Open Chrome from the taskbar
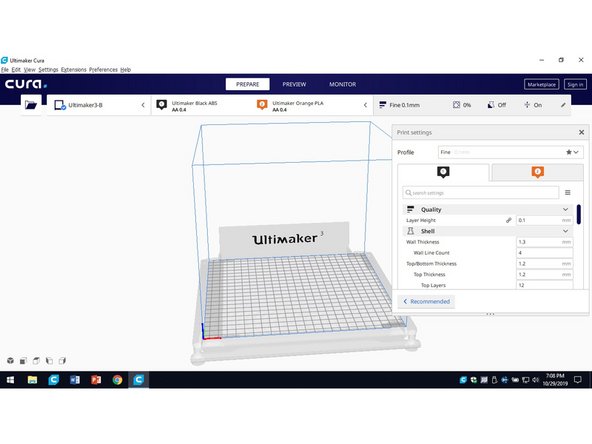This screenshot has width=592, height=444. [117, 380]
